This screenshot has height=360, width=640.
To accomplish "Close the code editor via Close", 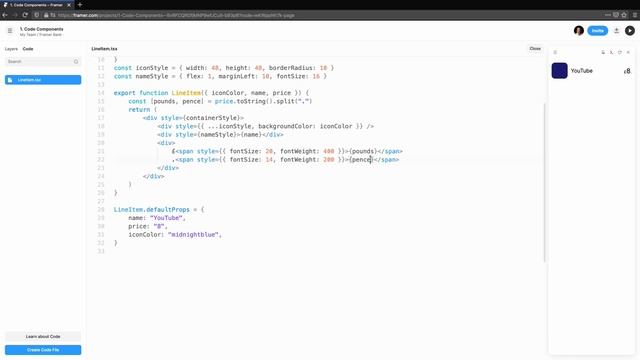I will point(535,49).
